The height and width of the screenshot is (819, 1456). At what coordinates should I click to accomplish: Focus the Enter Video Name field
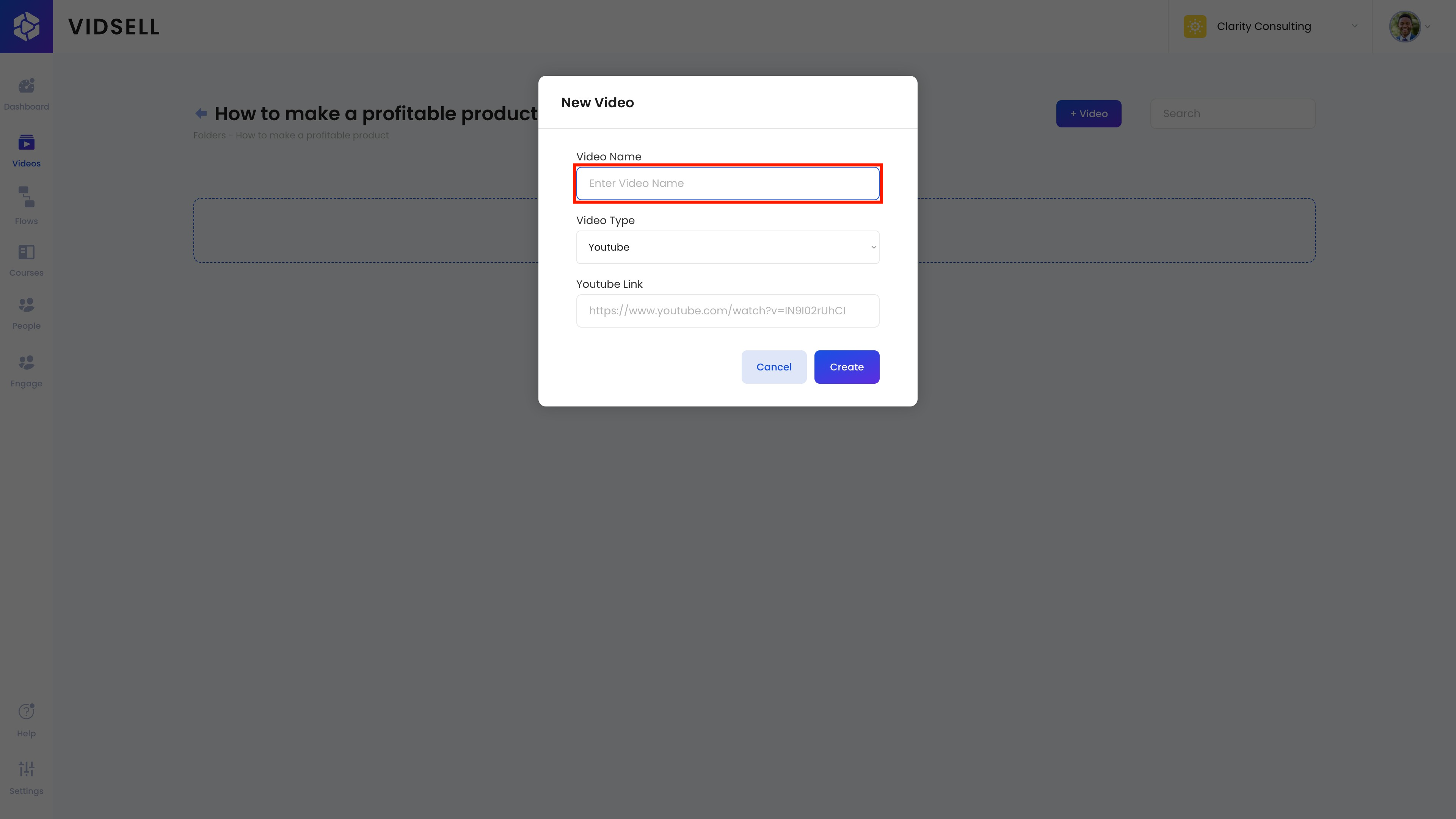728,183
